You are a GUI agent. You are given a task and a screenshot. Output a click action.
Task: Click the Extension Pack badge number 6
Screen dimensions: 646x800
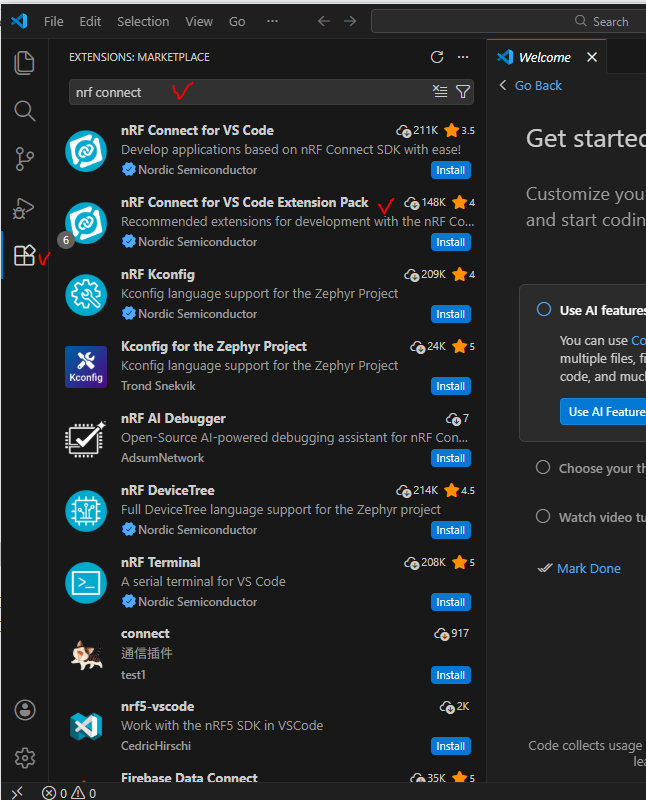(66, 240)
